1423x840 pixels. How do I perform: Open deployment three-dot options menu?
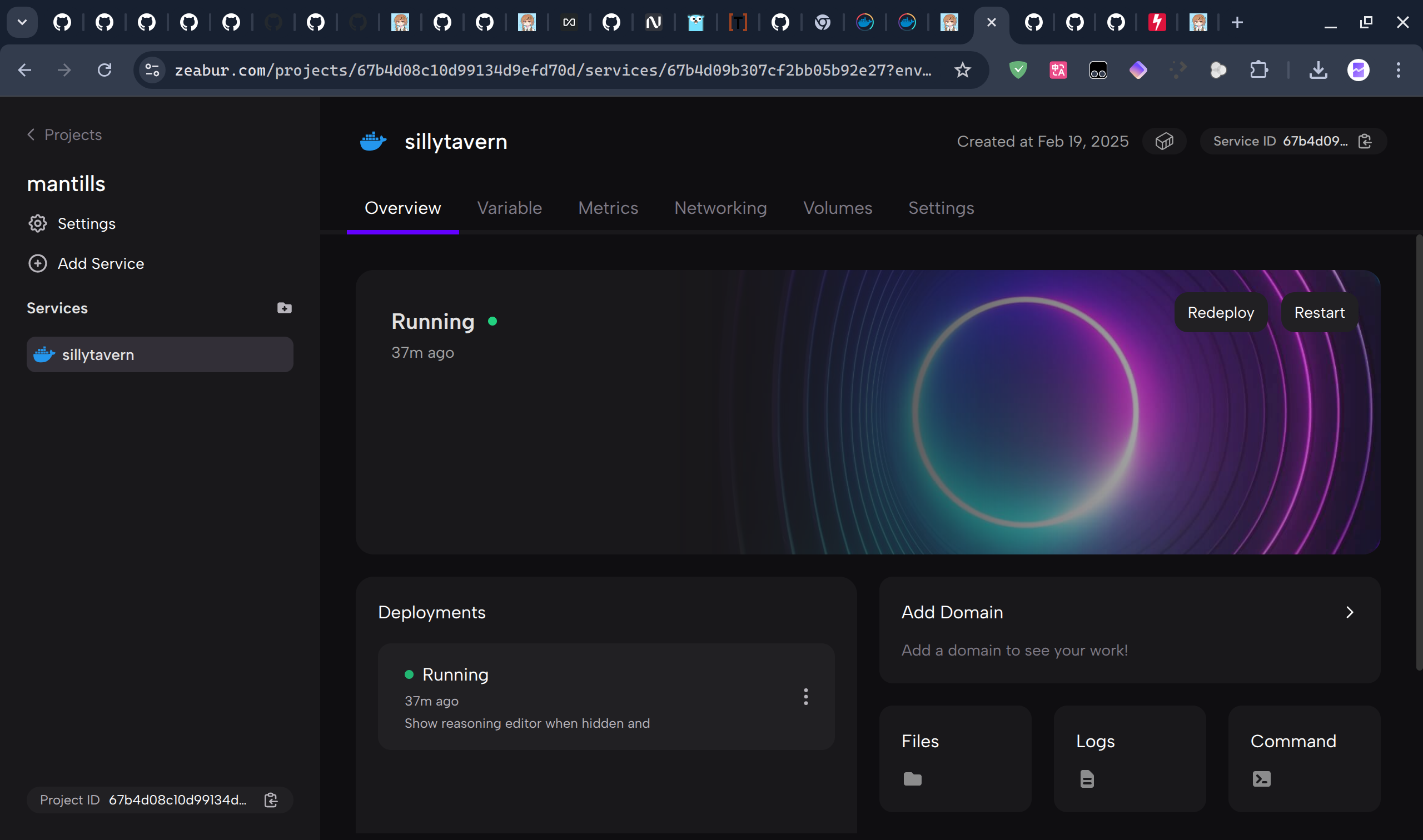(x=805, y=696)
